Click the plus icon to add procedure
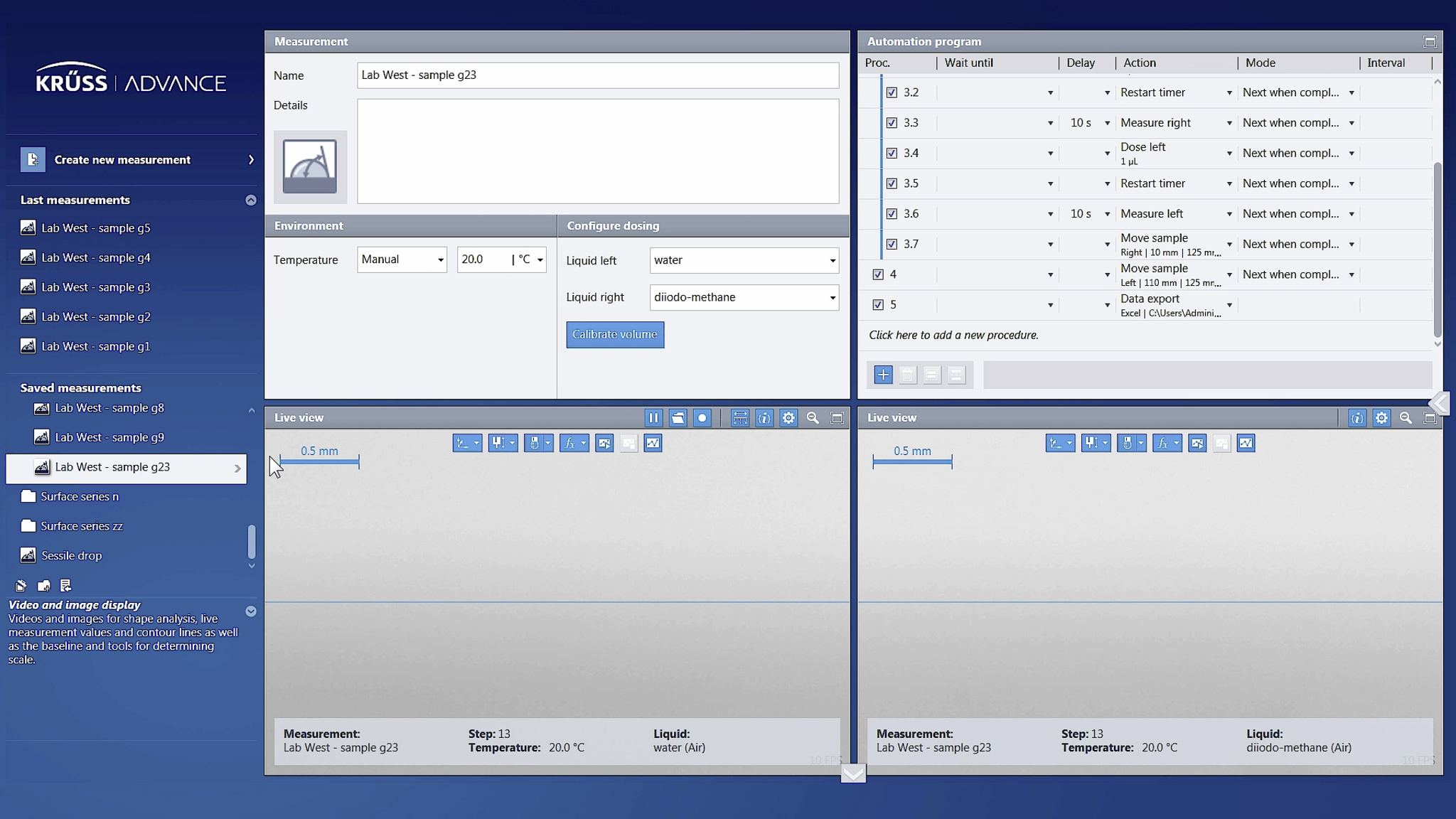This screenshot has height=819, width=1456. point(883,375)
